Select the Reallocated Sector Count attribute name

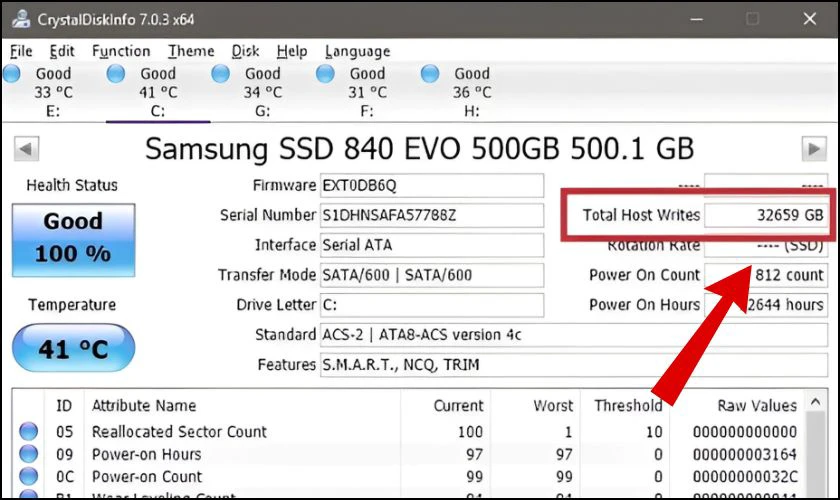[x=179, y=431]
